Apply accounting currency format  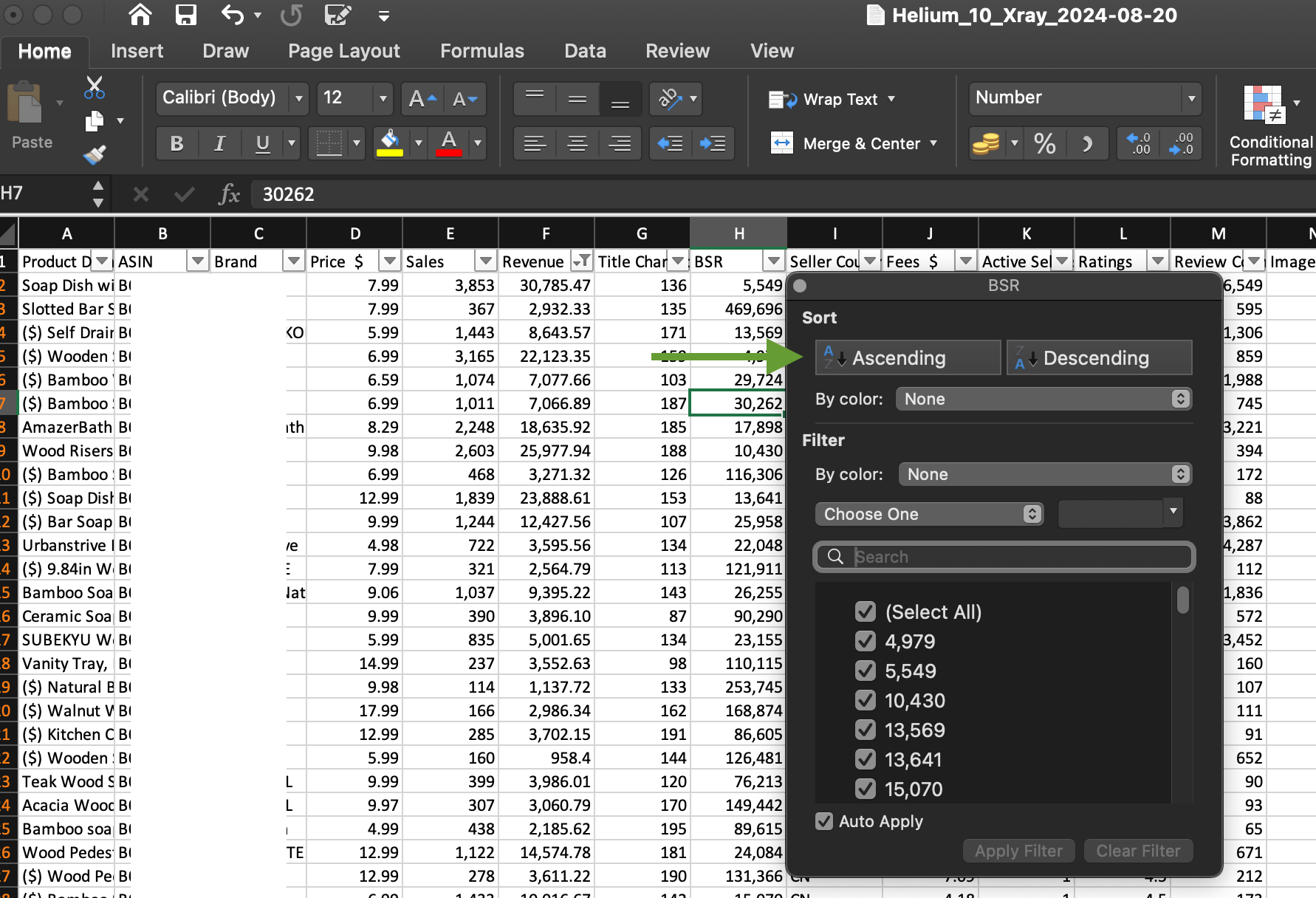pos(986,143)
